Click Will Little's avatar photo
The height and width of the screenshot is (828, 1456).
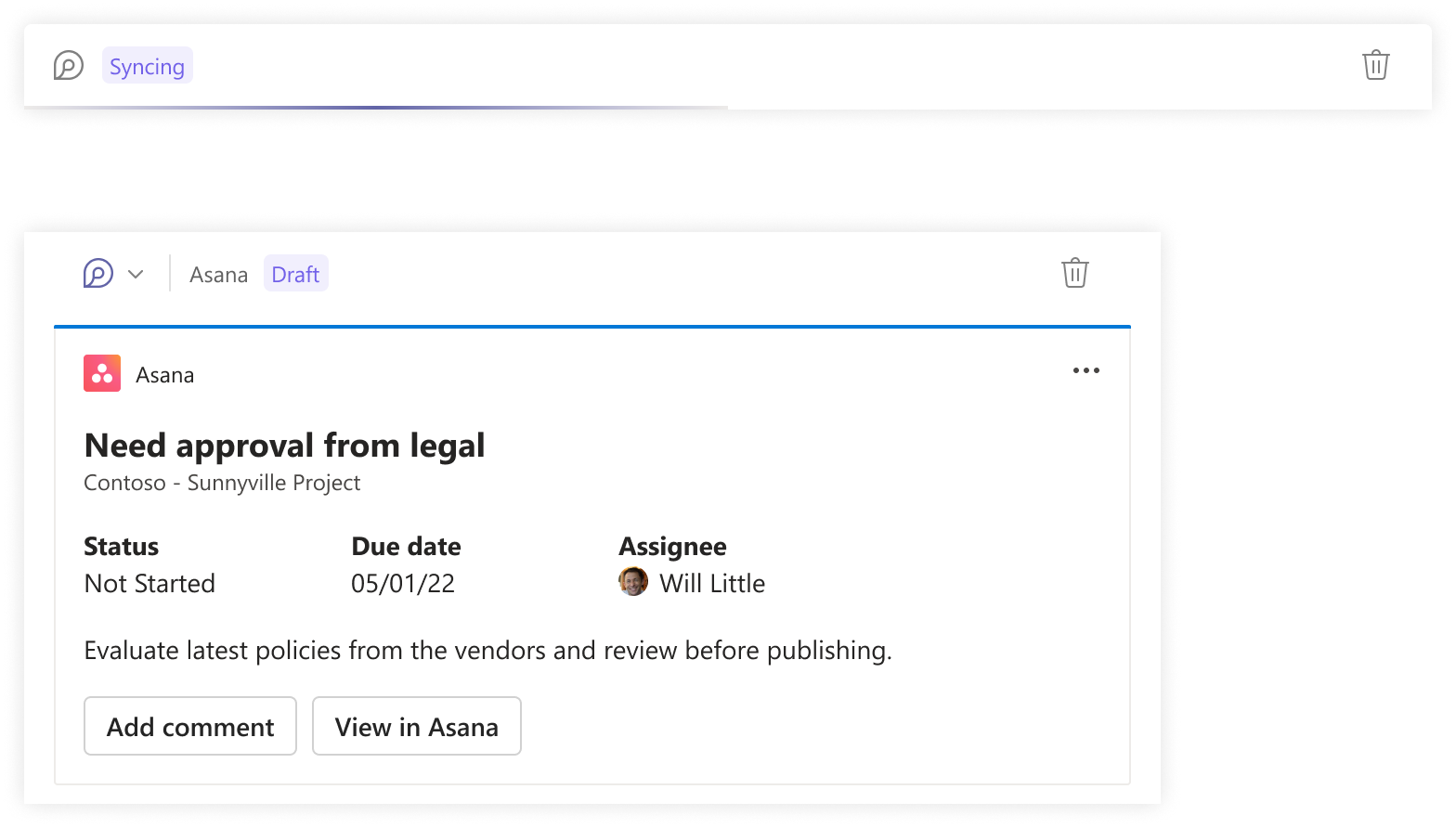[633, 582]
